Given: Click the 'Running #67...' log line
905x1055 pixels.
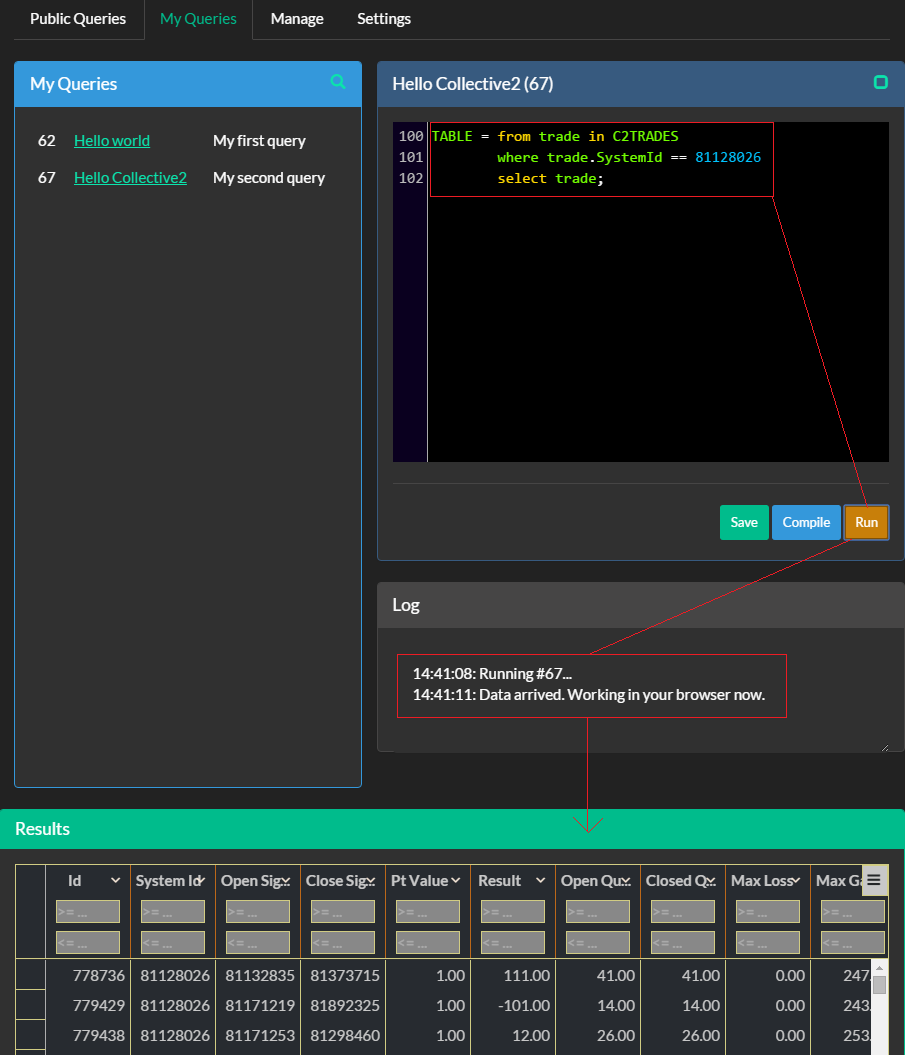Looking at the screenshot, I should (x=492, y=674).
